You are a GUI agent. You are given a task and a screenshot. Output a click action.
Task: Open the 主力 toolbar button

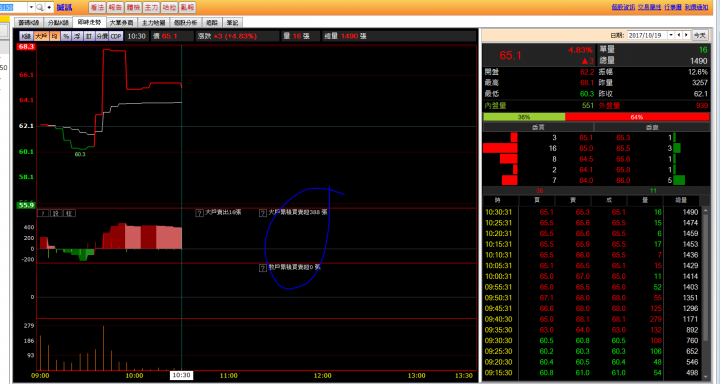[151, 7]
